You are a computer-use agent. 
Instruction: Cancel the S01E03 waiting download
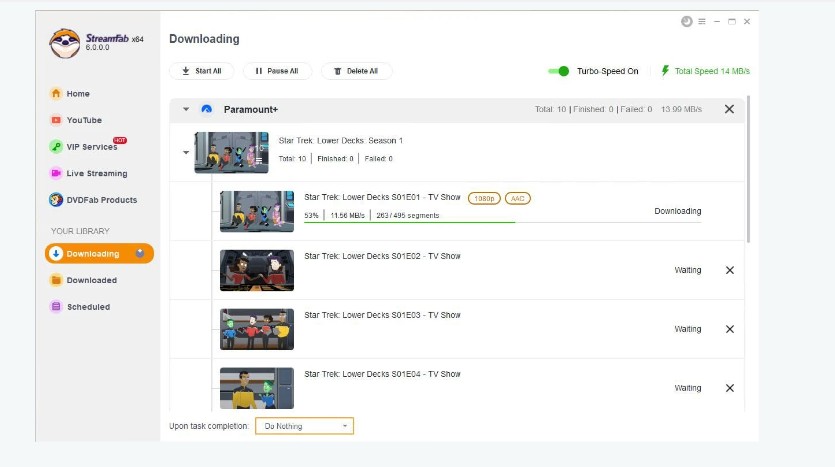point(730,329)
